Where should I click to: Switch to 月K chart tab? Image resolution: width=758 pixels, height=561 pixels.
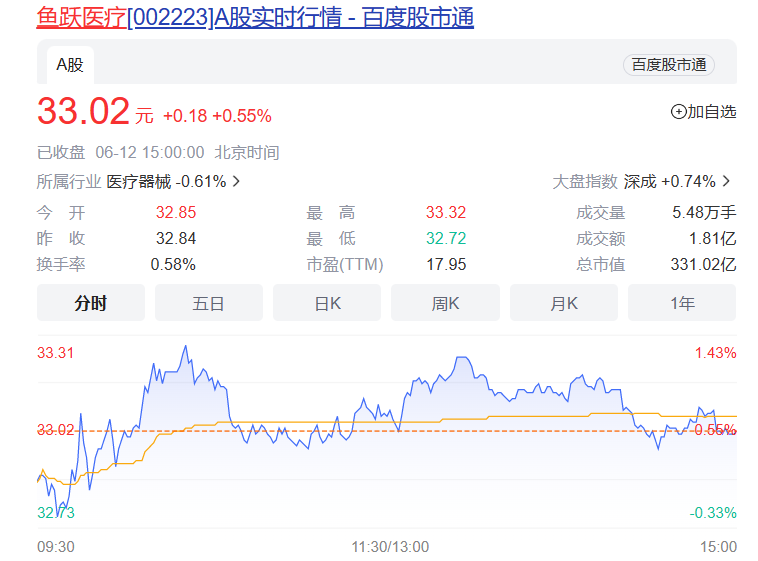tap(564, 303)
